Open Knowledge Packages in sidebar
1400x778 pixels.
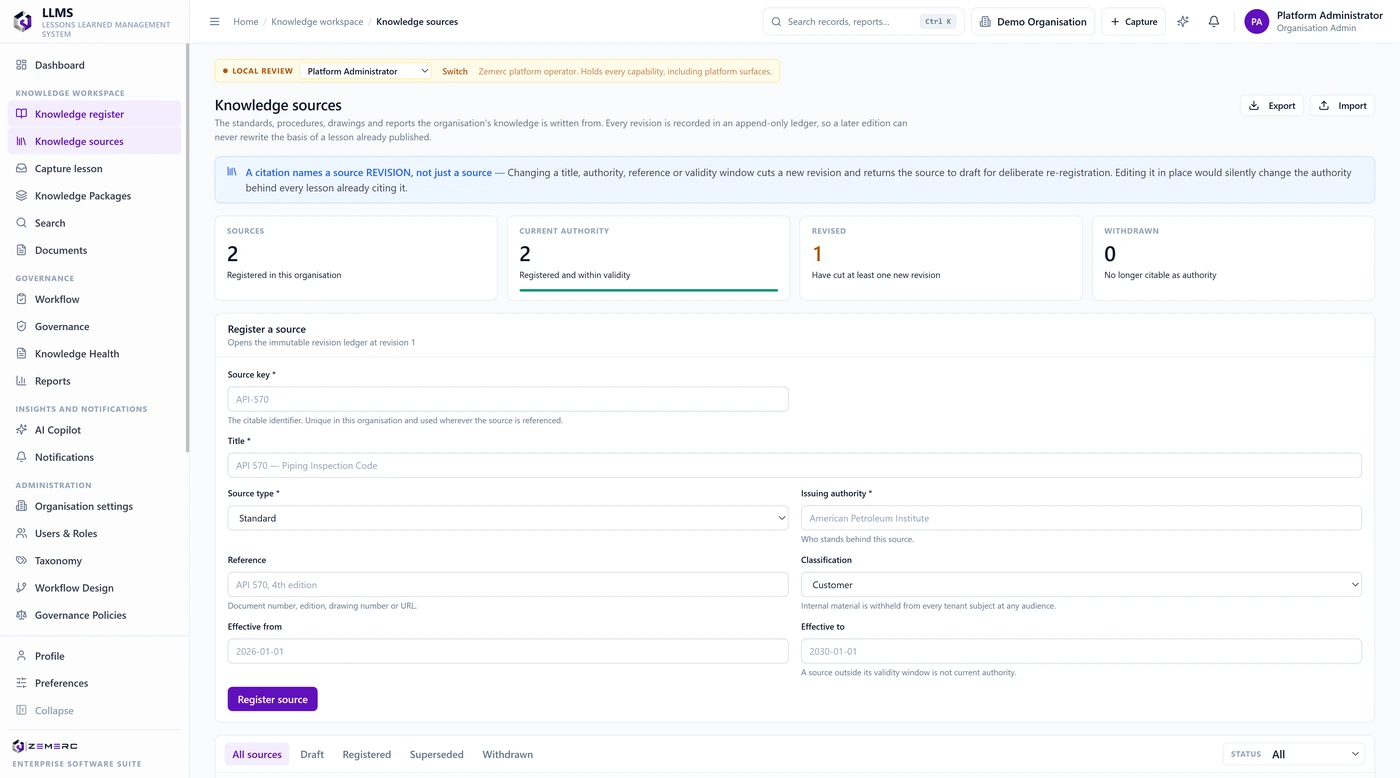point(95,196)
